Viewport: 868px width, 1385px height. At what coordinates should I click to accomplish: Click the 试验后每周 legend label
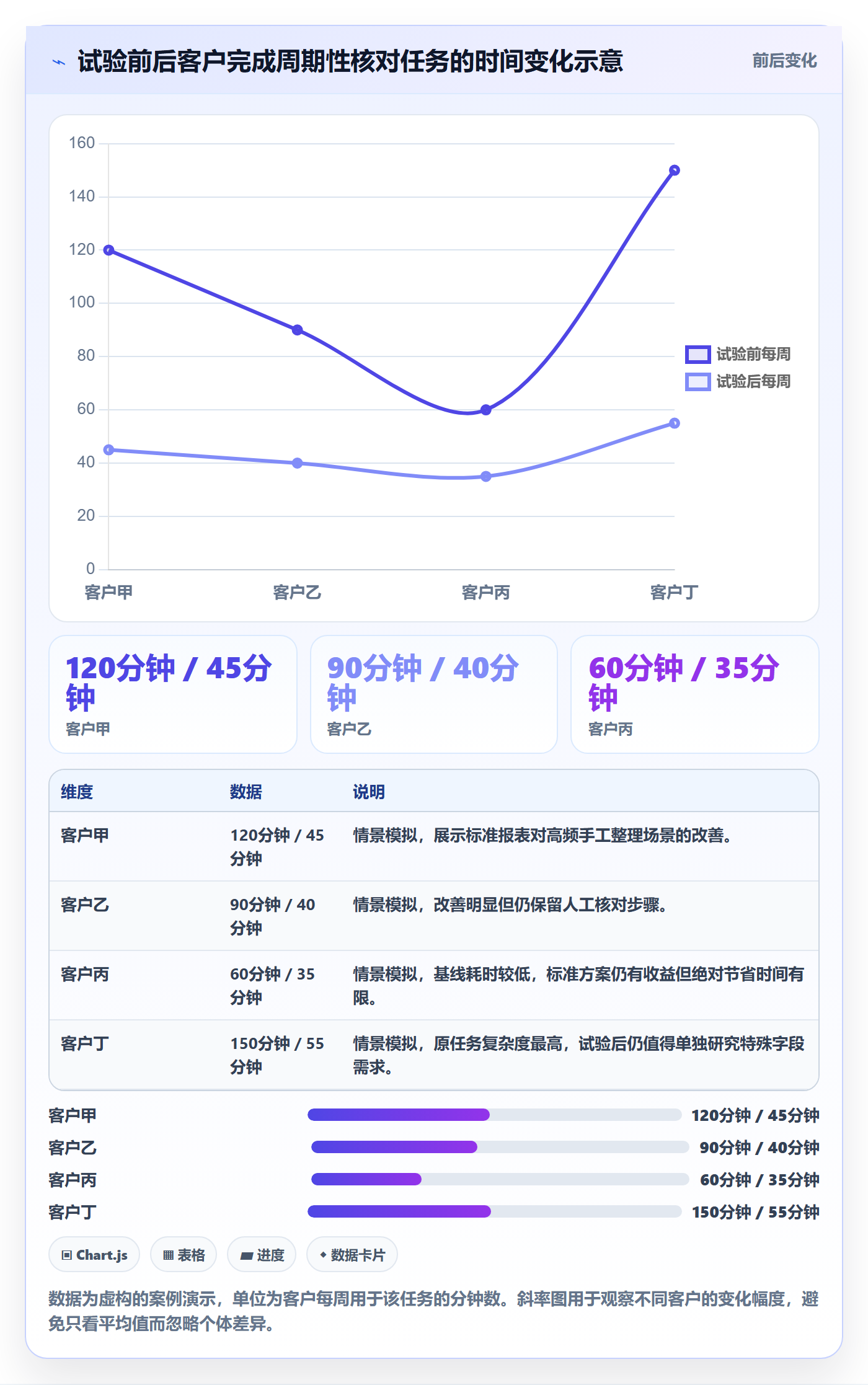pyautogui.click(x=753, y=382)
